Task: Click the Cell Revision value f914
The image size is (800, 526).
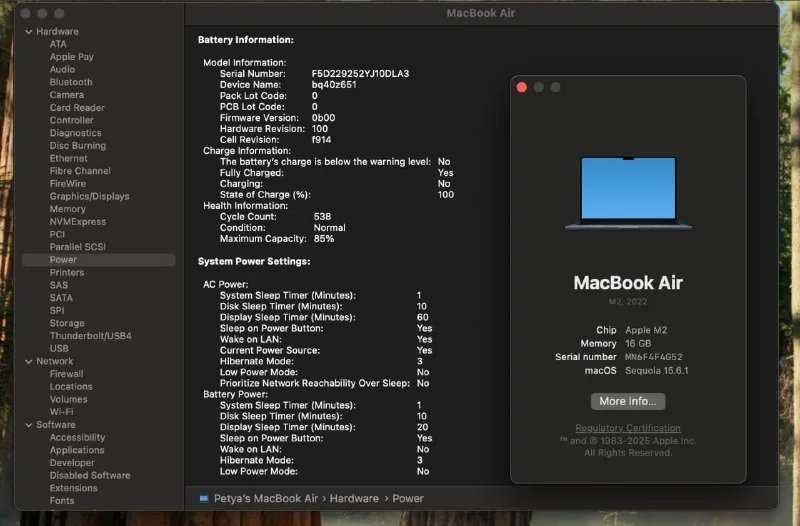Action: (x=321, y=139)
